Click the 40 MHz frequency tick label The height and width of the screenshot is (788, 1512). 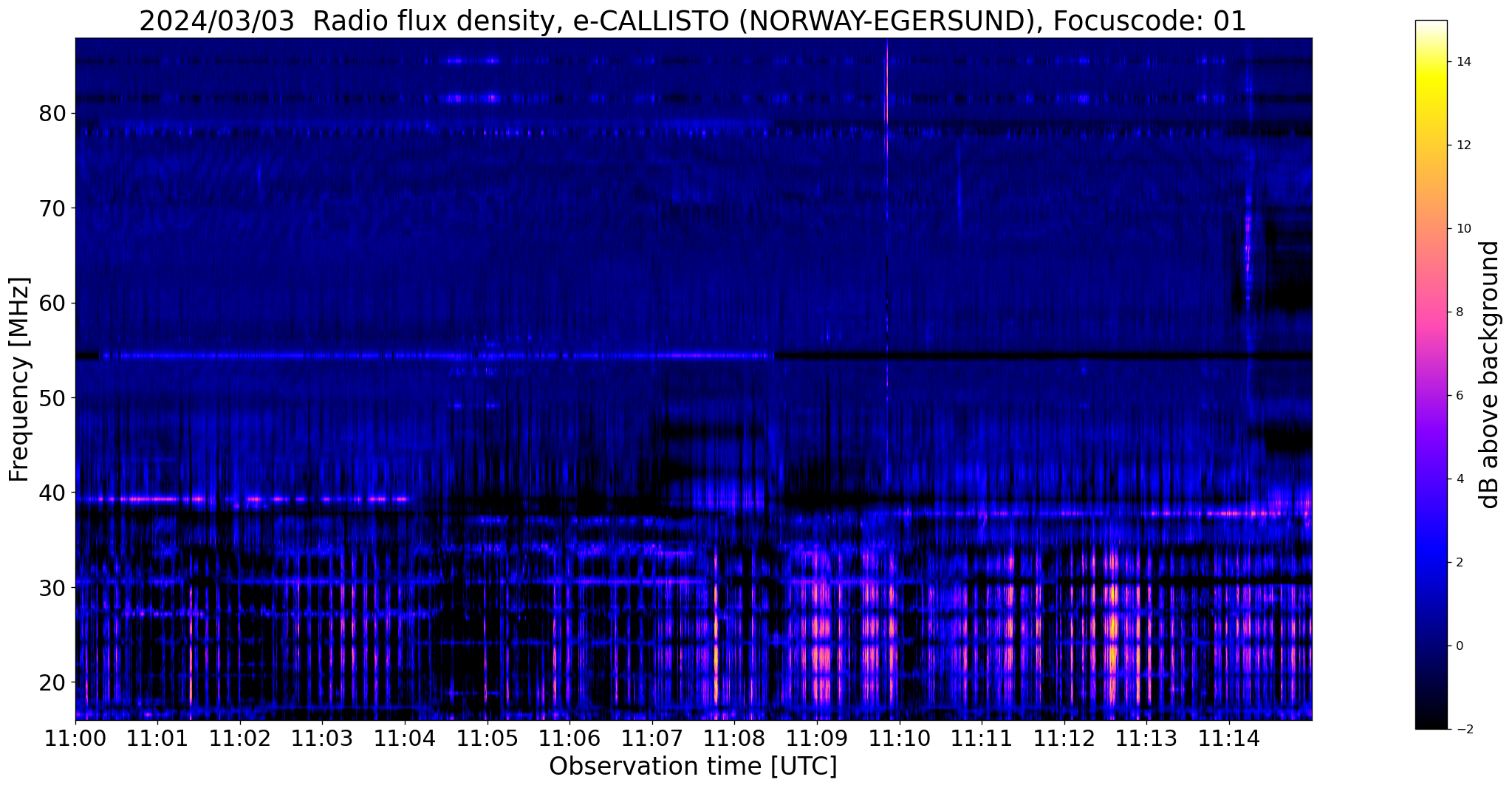(51, 493)
